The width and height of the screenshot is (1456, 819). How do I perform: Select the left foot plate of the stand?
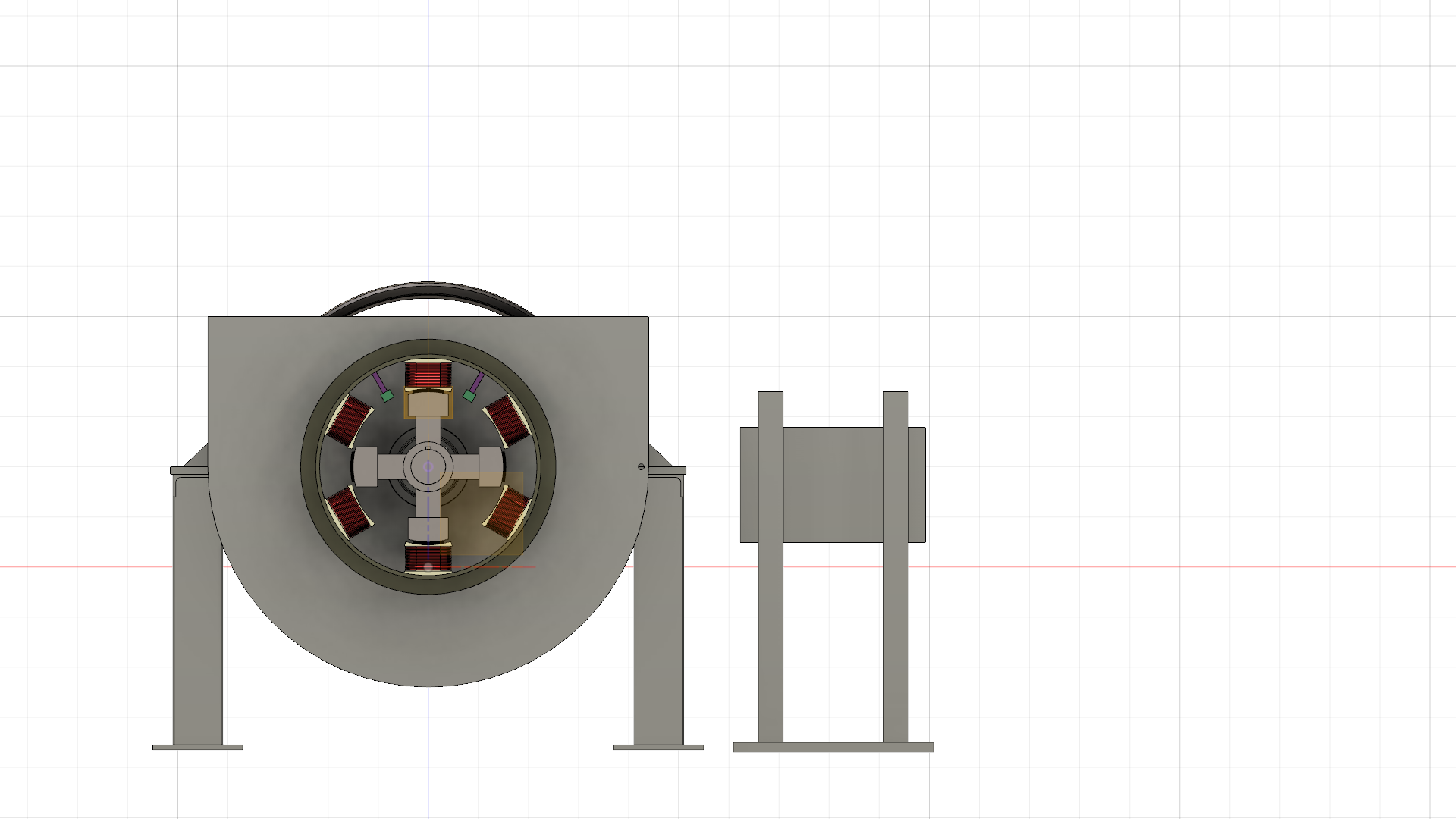[197, 748]
